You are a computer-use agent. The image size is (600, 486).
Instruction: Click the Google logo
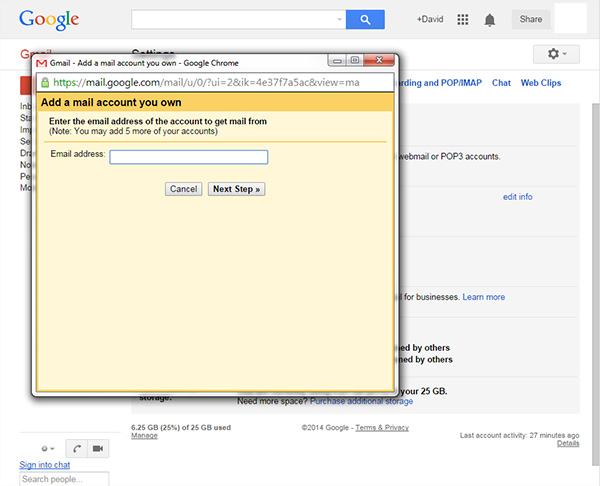tap(49, 20)
